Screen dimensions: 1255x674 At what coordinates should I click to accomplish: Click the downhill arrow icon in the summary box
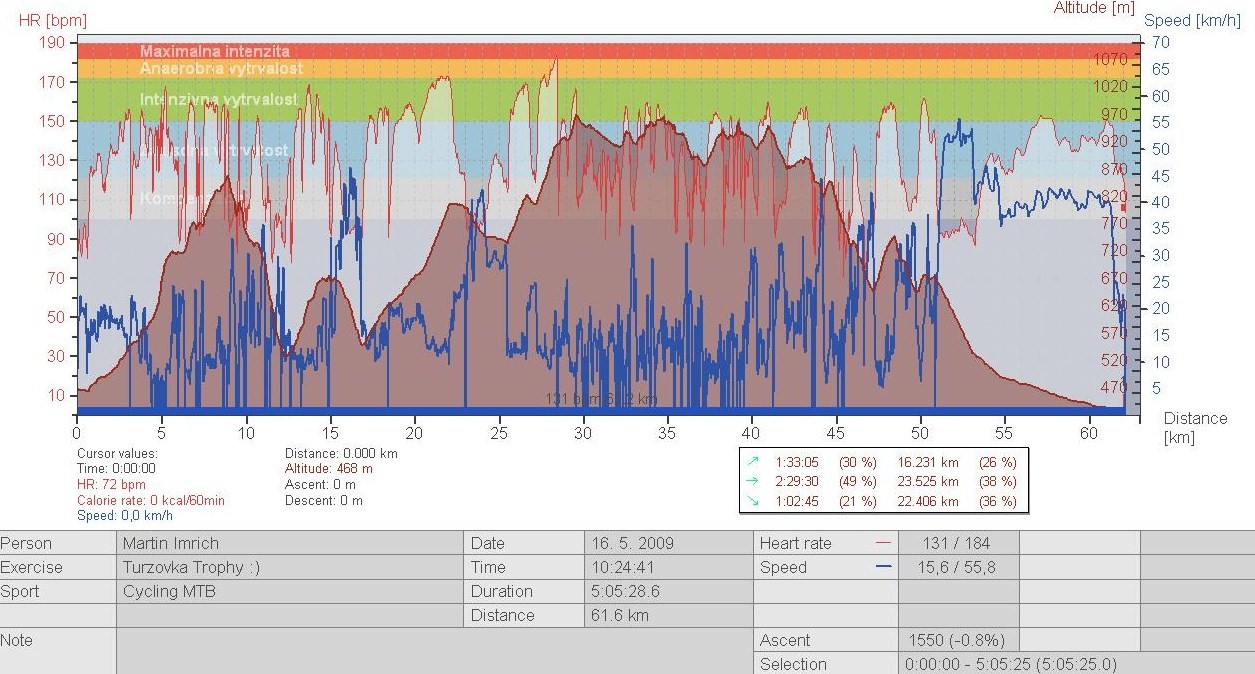[753, 501]
